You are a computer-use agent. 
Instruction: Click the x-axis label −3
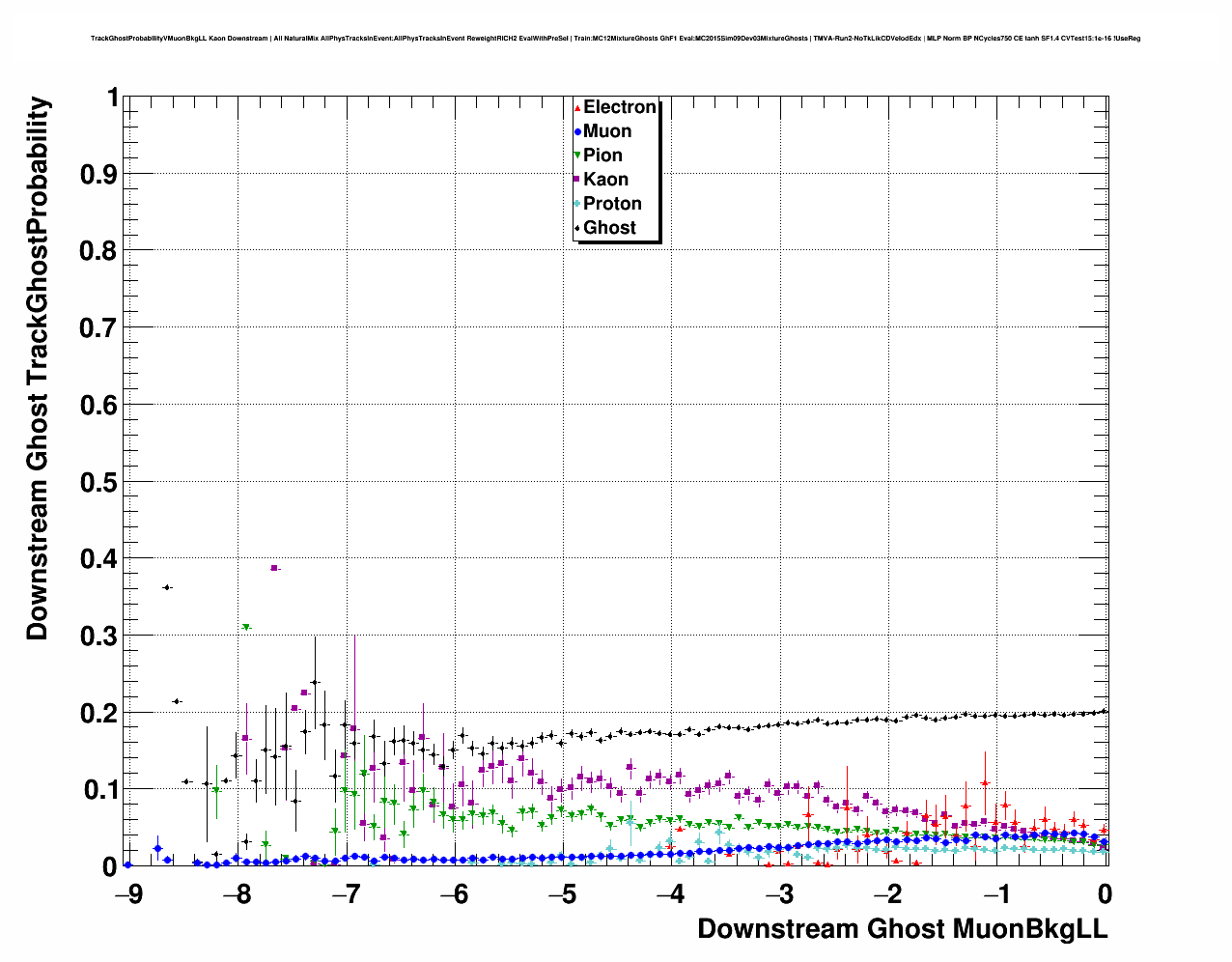tap(781, 891)
